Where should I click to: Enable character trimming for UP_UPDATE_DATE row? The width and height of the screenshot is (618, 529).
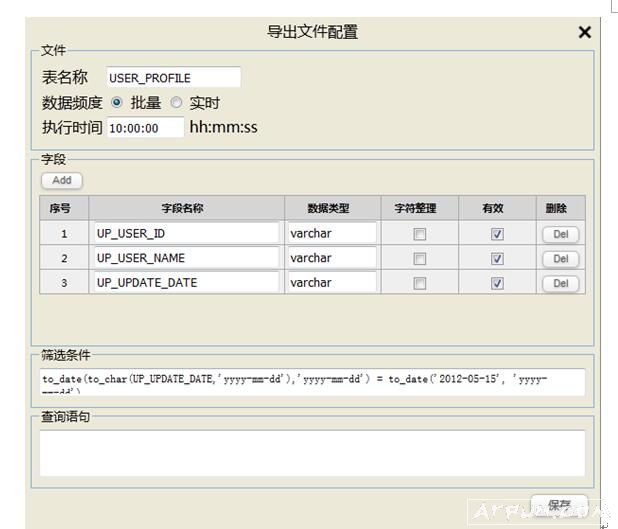pos(420,284)
